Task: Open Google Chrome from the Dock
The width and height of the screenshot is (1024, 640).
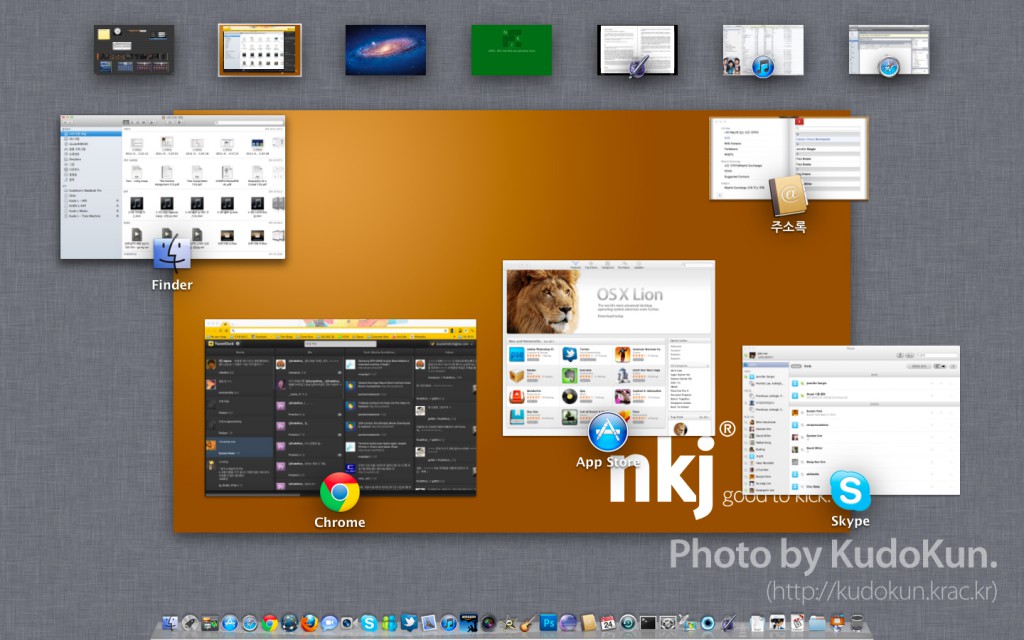Action: tap(269, 623)
